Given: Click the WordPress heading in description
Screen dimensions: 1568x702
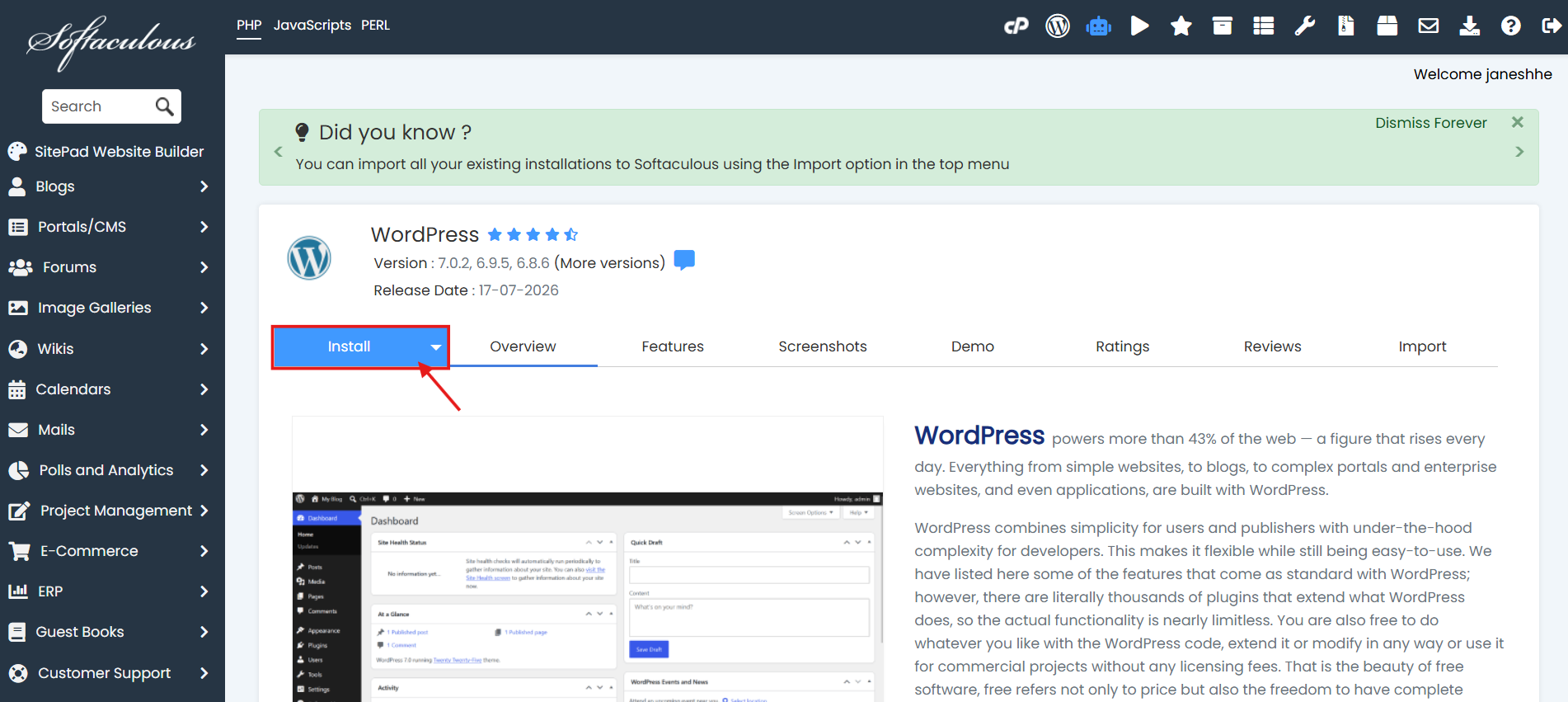Looking at the screenshot, I should click(x=979, y=435).
